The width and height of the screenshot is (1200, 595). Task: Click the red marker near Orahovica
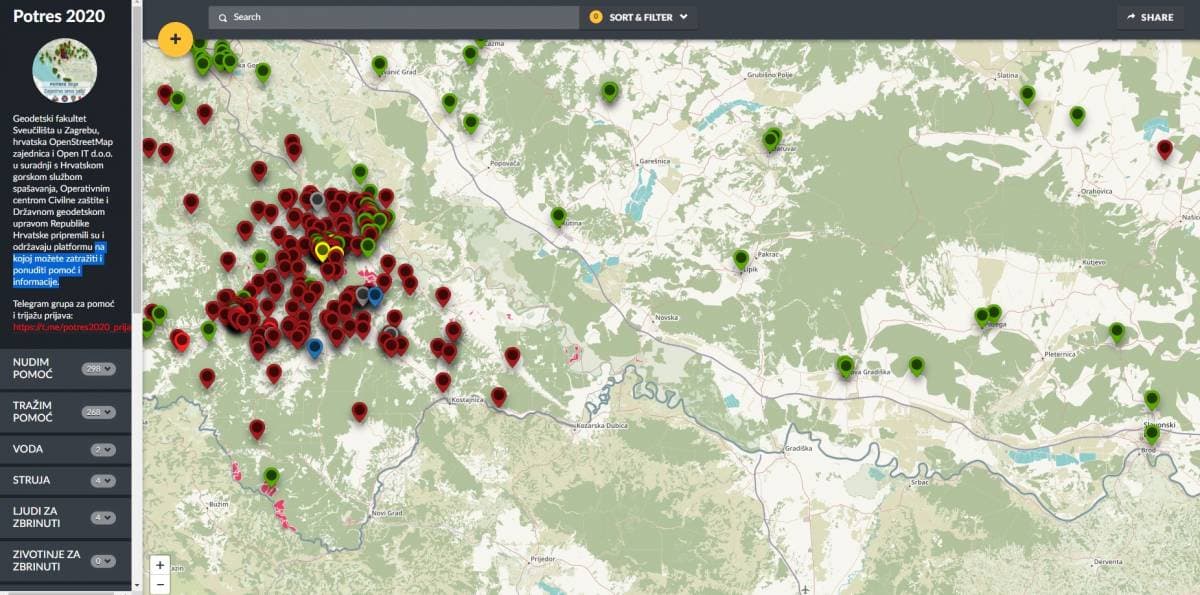[x=1164, y=150]
